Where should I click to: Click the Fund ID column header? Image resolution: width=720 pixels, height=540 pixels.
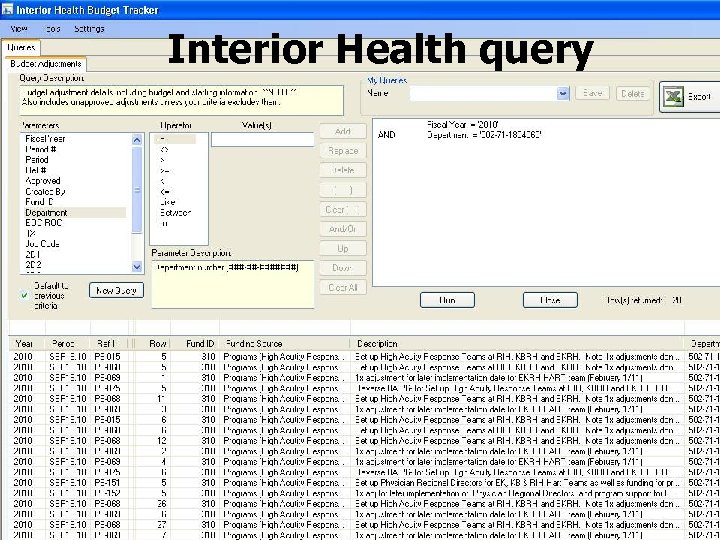195,343
